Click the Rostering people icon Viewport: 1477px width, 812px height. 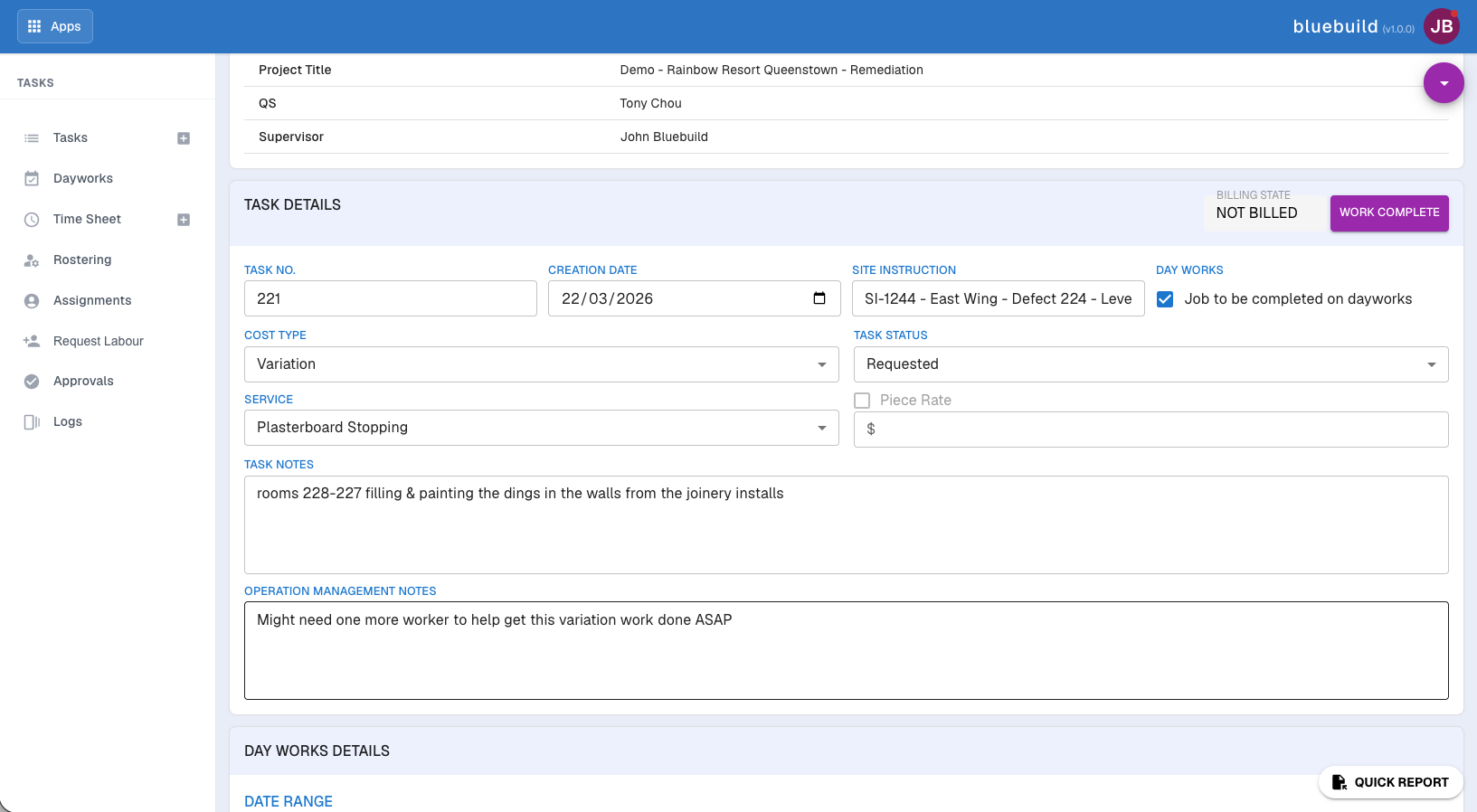[32, 260]
